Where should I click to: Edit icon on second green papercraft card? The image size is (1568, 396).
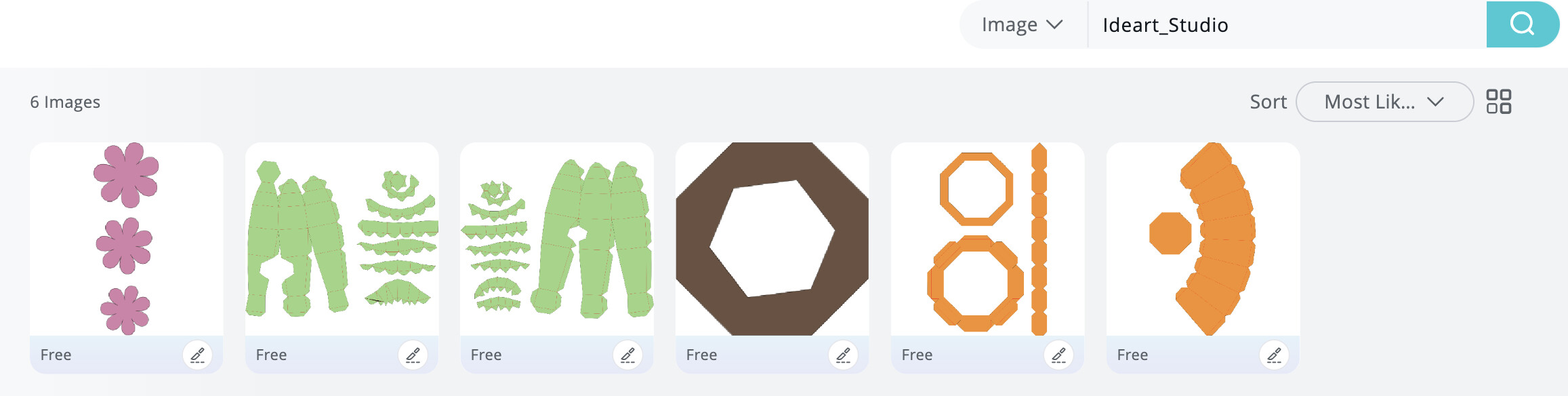pyautogui.click(x=627, y=355)
